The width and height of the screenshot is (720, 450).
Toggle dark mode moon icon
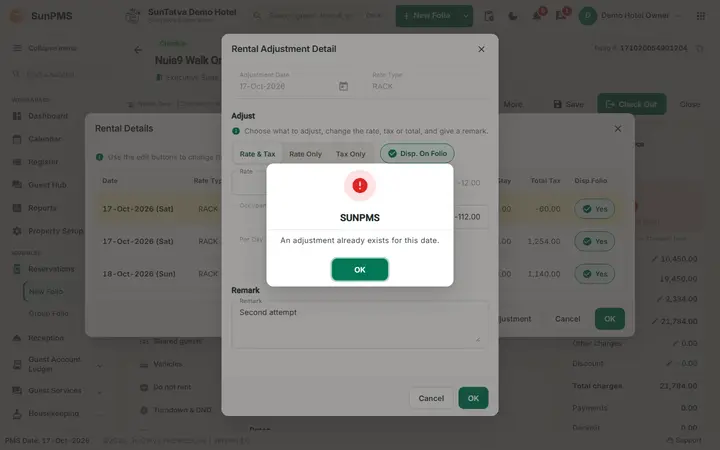(x=512, y=16)
